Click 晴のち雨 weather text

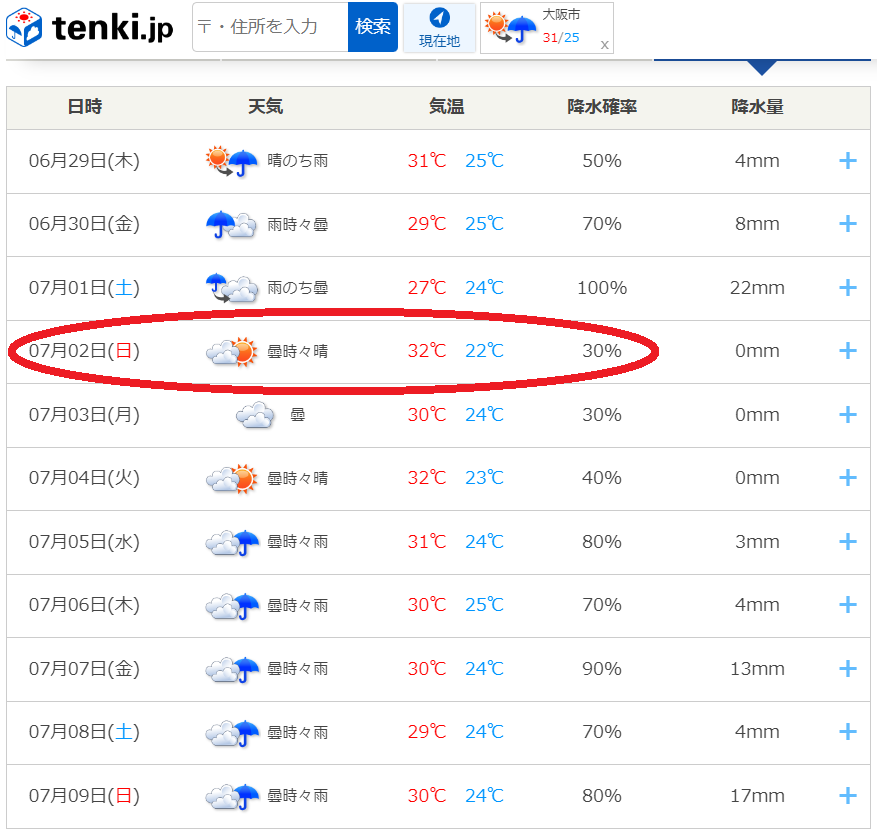[x=298, y=161]
